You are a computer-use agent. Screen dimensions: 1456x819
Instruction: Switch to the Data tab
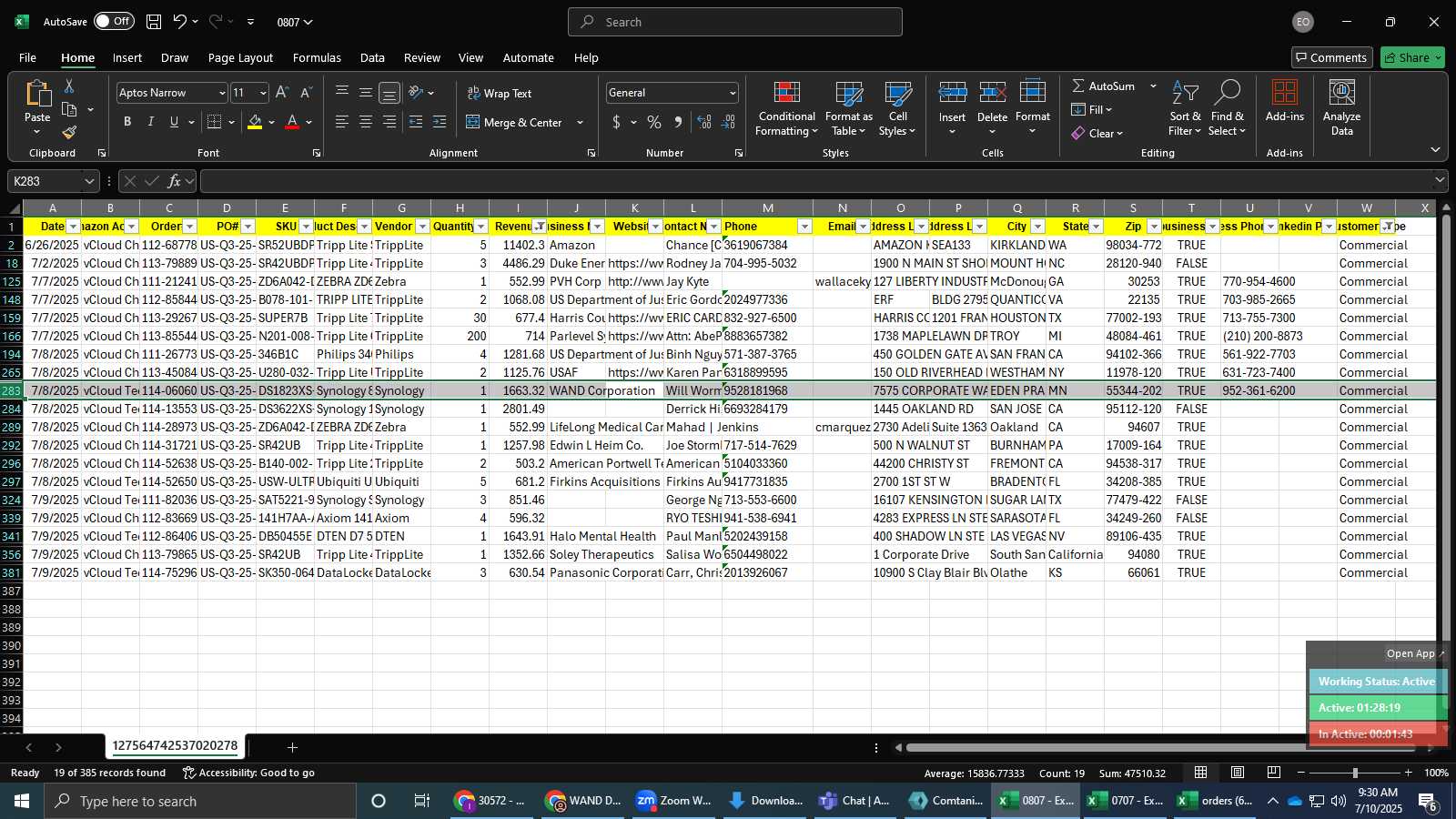pos(372,57)
